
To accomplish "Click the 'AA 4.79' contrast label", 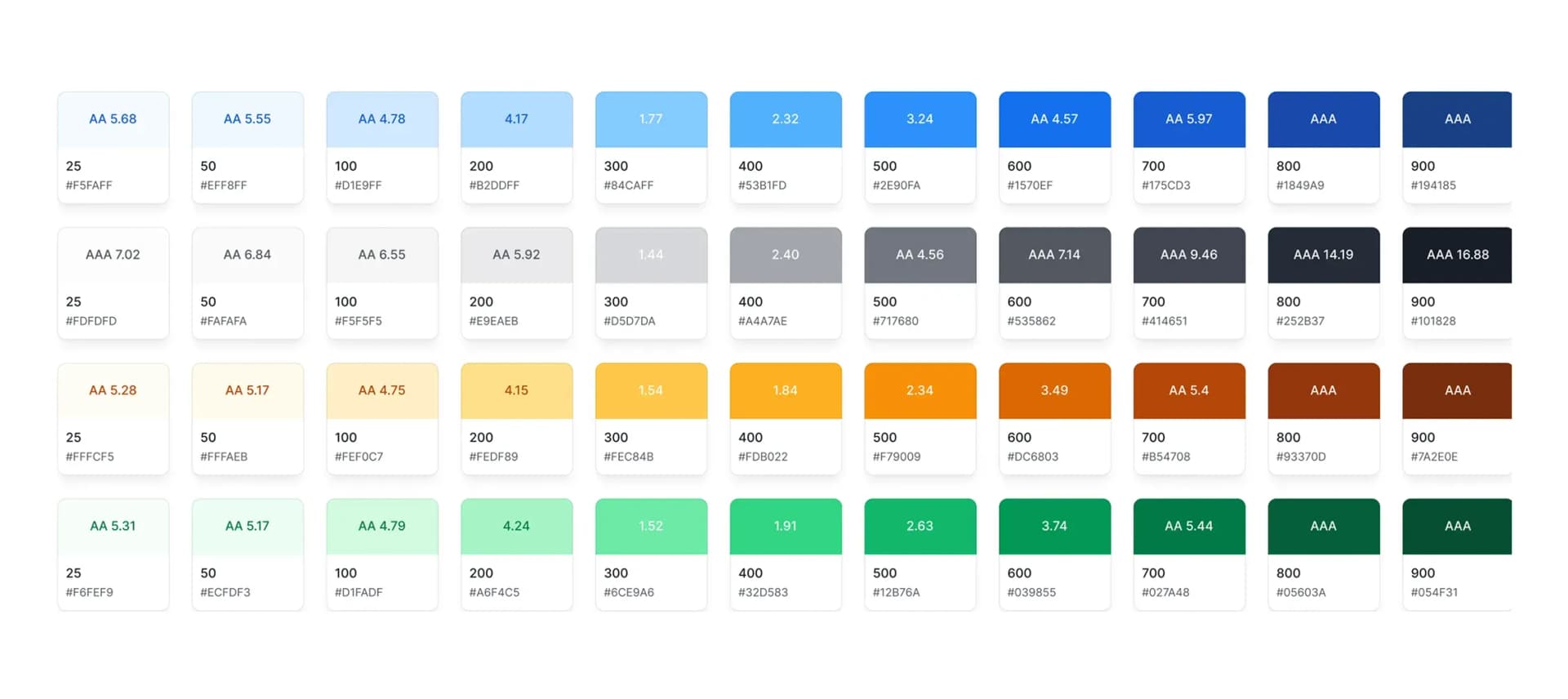I will click(x=381, y=526).
